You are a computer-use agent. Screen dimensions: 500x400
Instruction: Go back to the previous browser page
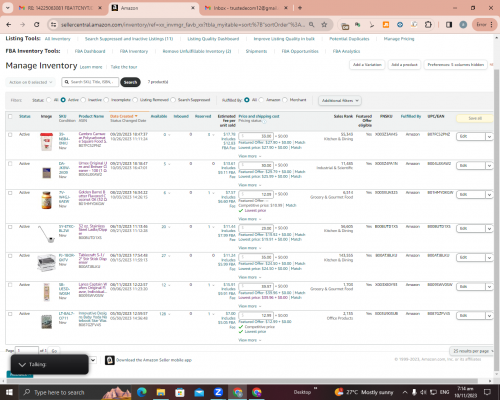9,25
